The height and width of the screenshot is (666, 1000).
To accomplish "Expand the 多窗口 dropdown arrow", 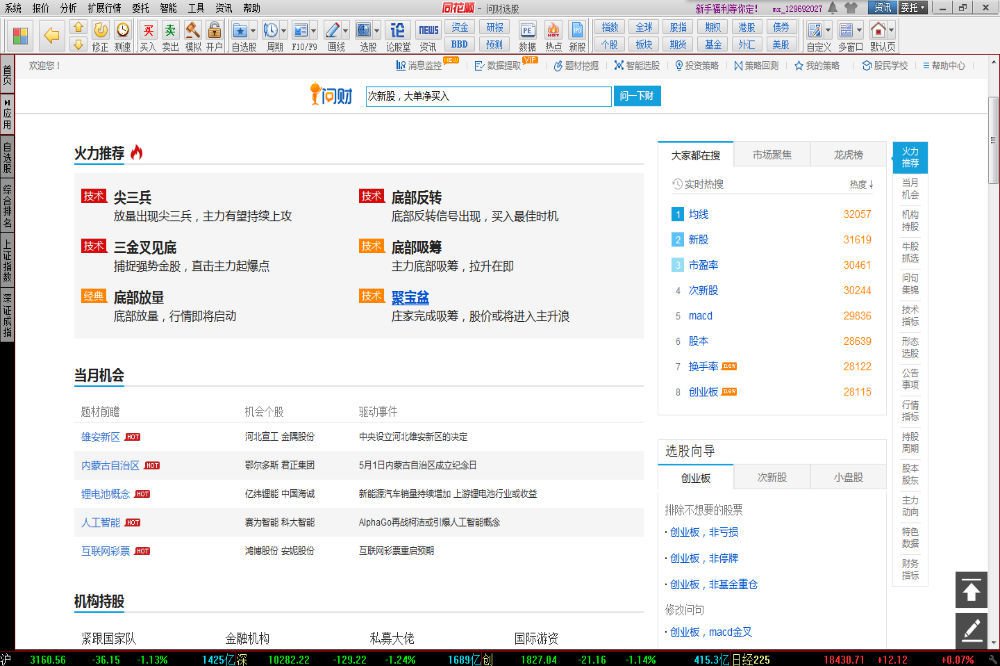I will click(x=859, y=30).
